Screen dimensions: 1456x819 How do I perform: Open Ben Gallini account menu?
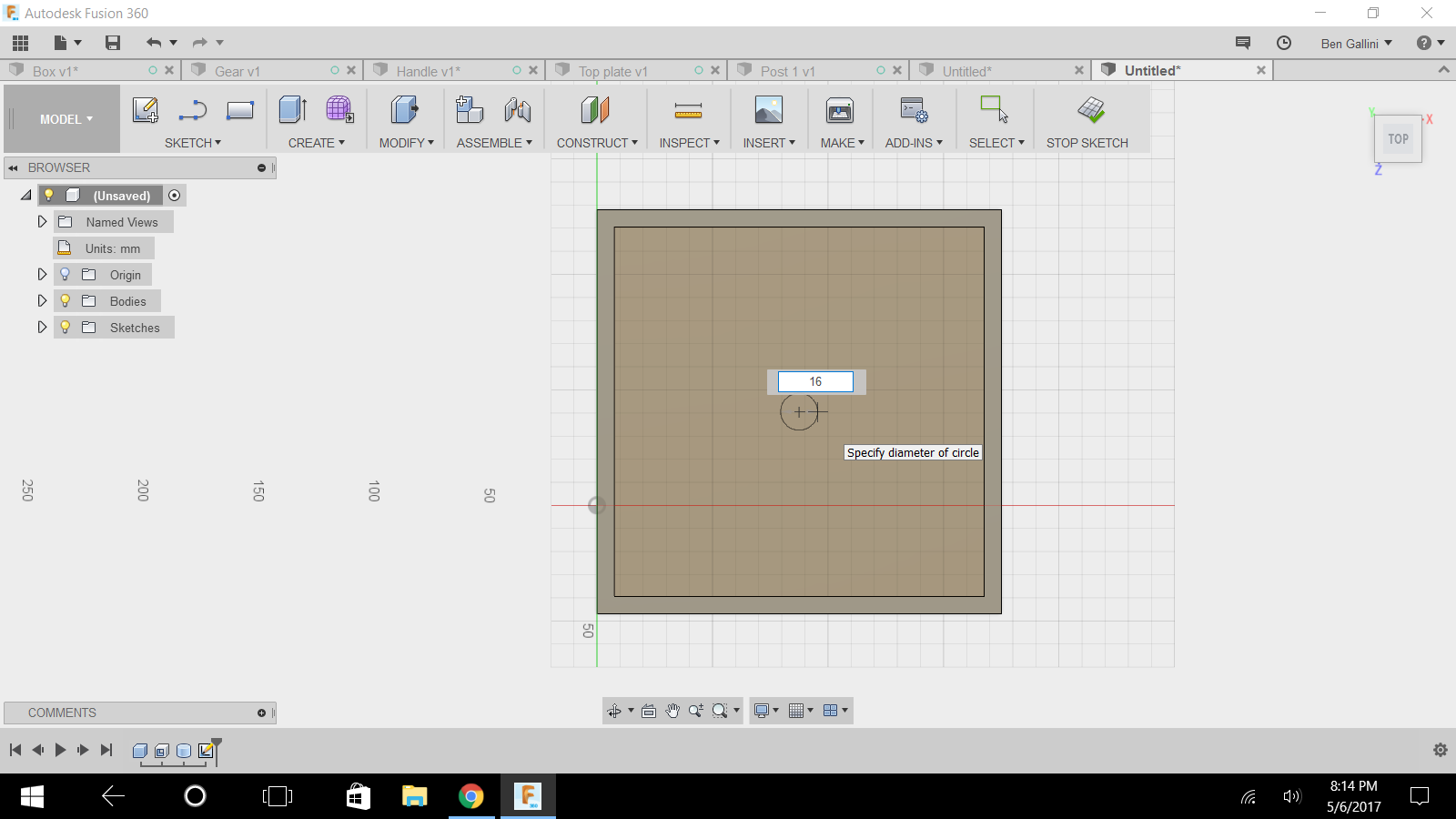pyautogui.click(x=1357, y=43)
